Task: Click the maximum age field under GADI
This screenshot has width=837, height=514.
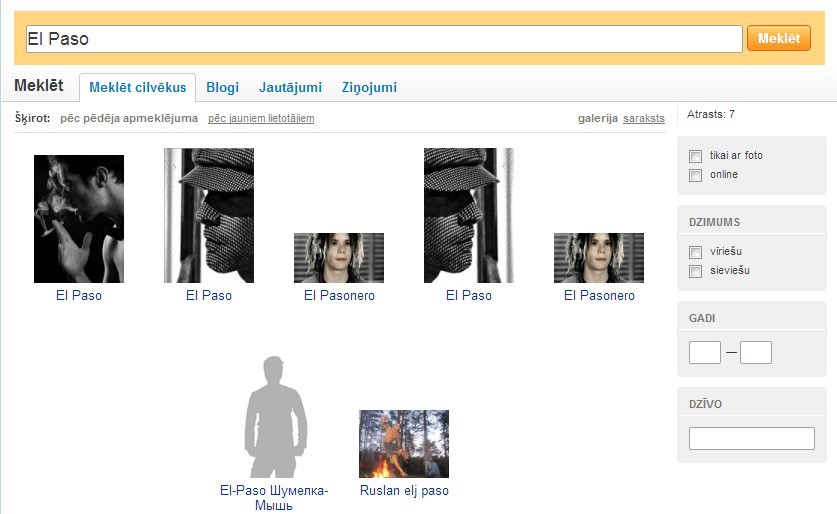Action: click(x=756, y=352)
